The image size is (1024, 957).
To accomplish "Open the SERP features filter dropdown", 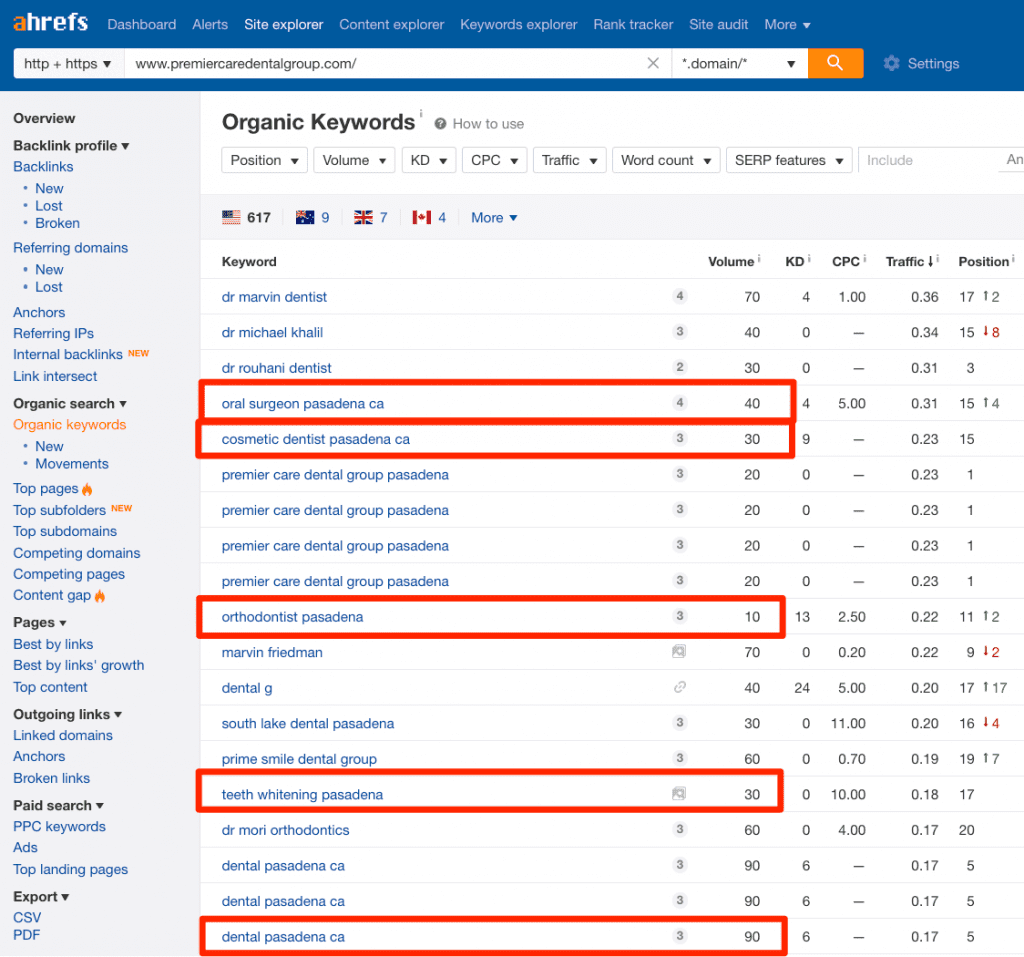I will (x=789, y=160).
